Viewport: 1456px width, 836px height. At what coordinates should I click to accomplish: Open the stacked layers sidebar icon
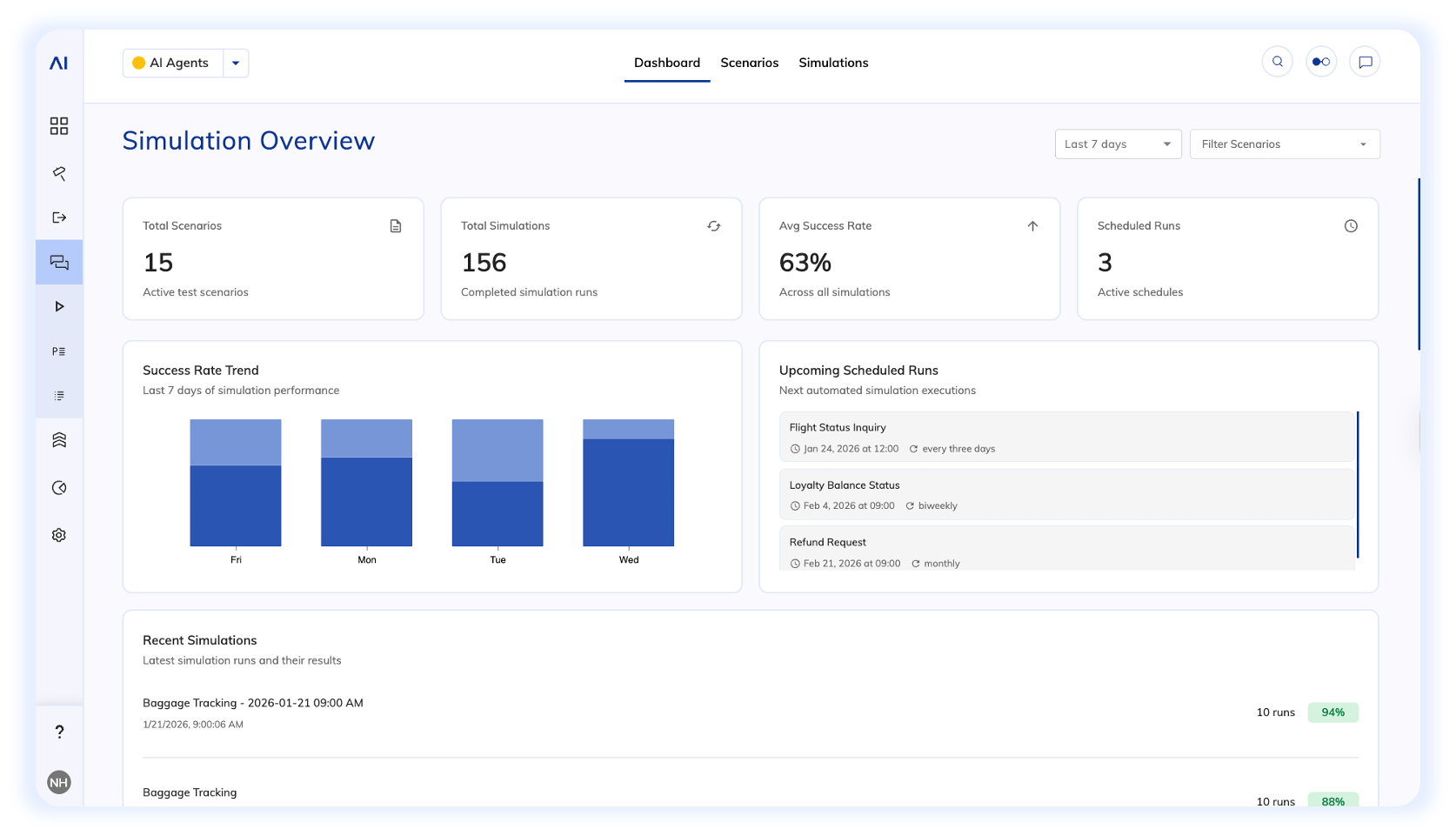tap(59, 440)
